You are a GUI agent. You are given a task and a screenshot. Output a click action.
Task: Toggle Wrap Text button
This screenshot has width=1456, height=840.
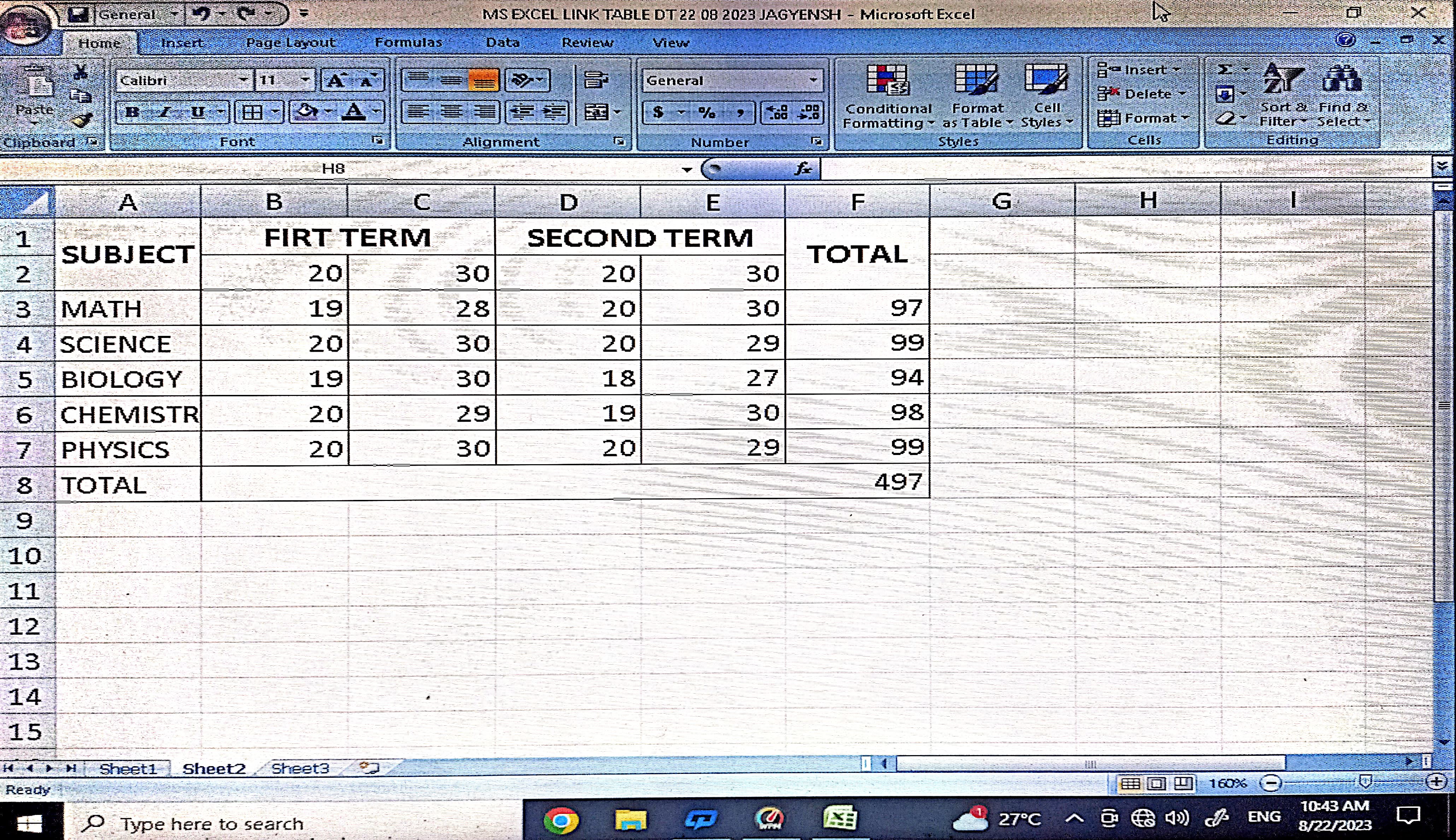tap(596, 80)
